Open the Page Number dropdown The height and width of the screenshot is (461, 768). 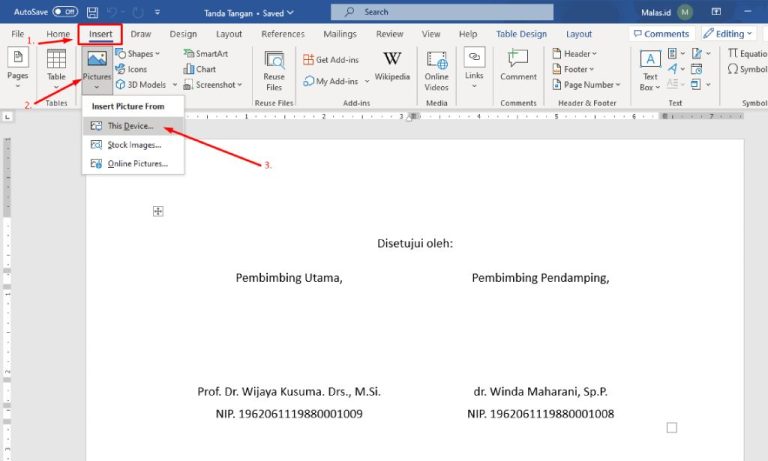pyautogui.click(x=586, y=85)
